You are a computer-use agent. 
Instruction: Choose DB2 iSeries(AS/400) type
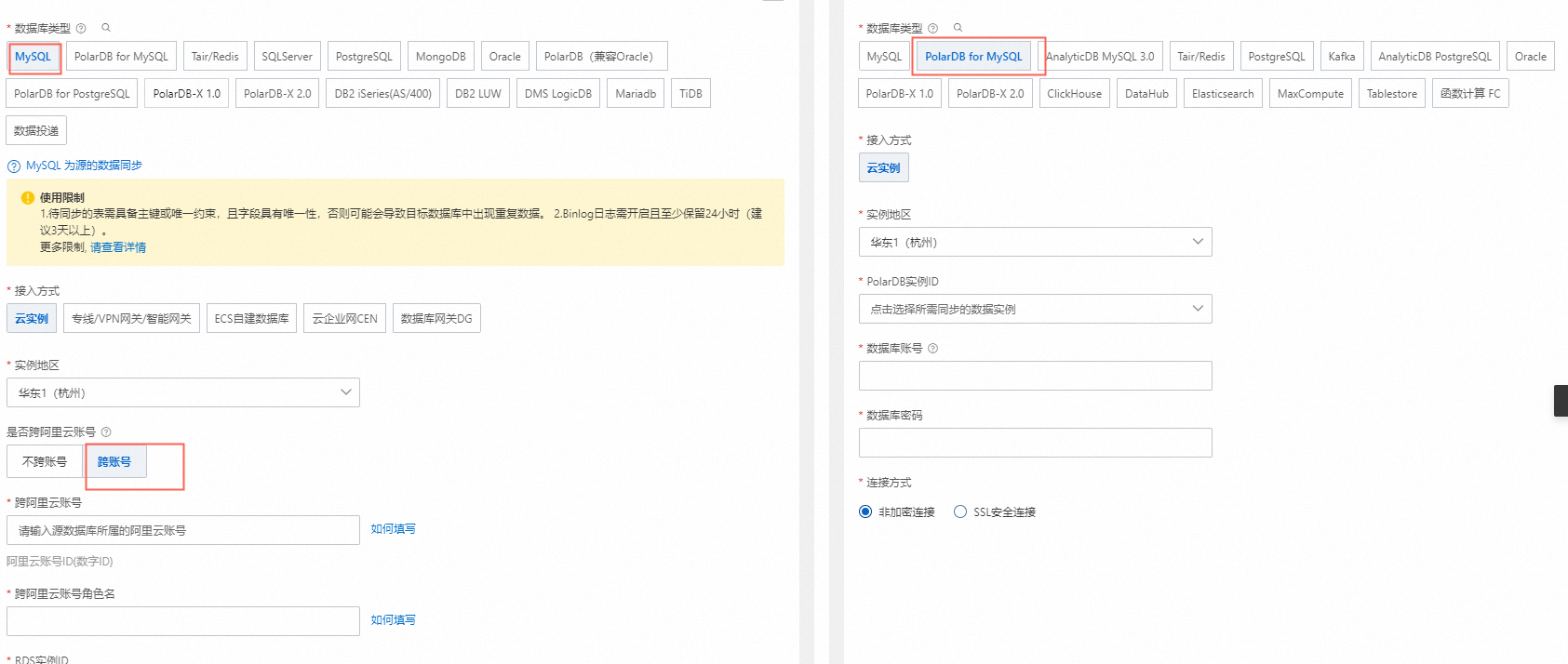pos(383,94)
